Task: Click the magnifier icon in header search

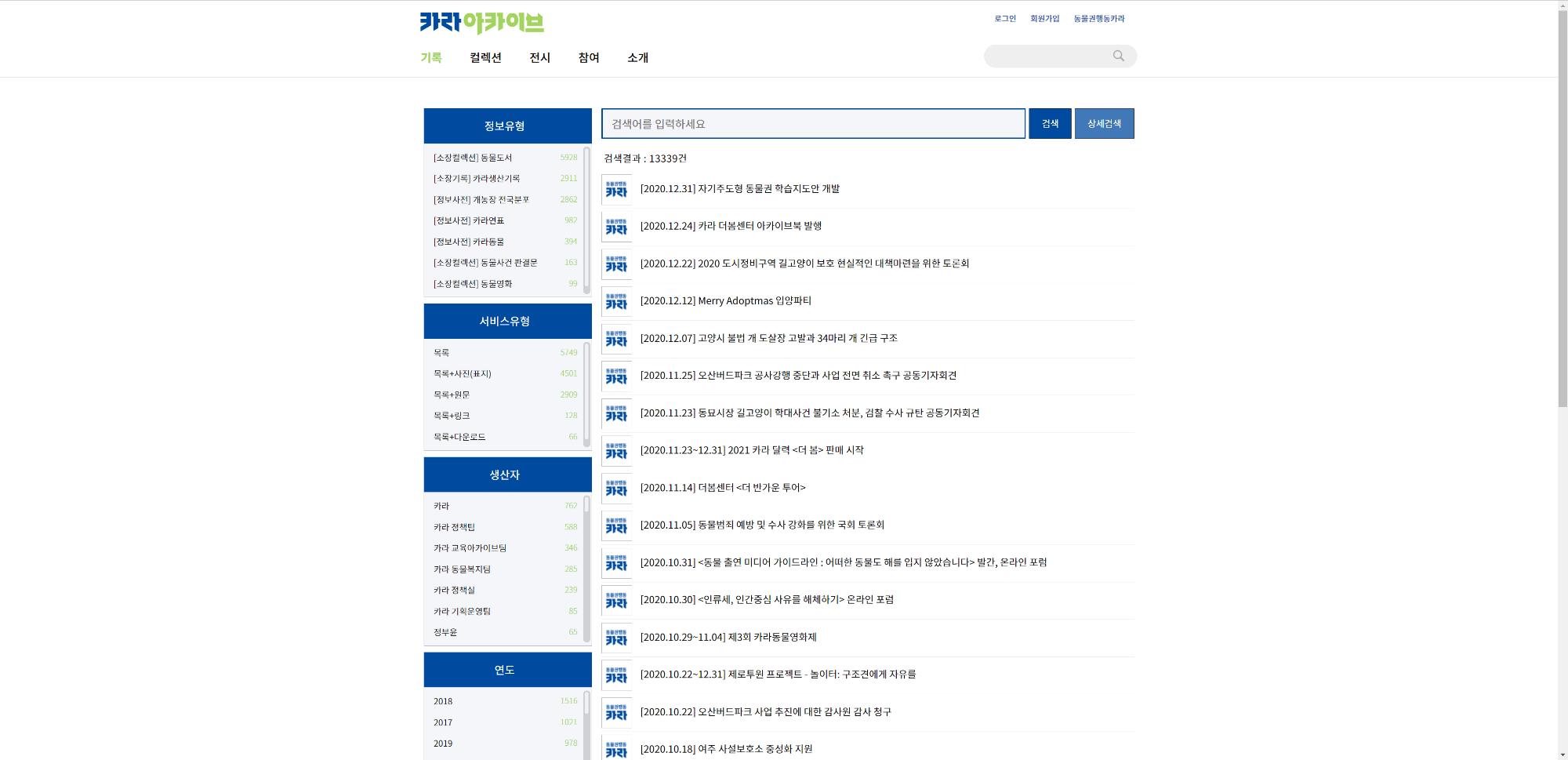Action: pyautogui.click(x=1118, y=56)
